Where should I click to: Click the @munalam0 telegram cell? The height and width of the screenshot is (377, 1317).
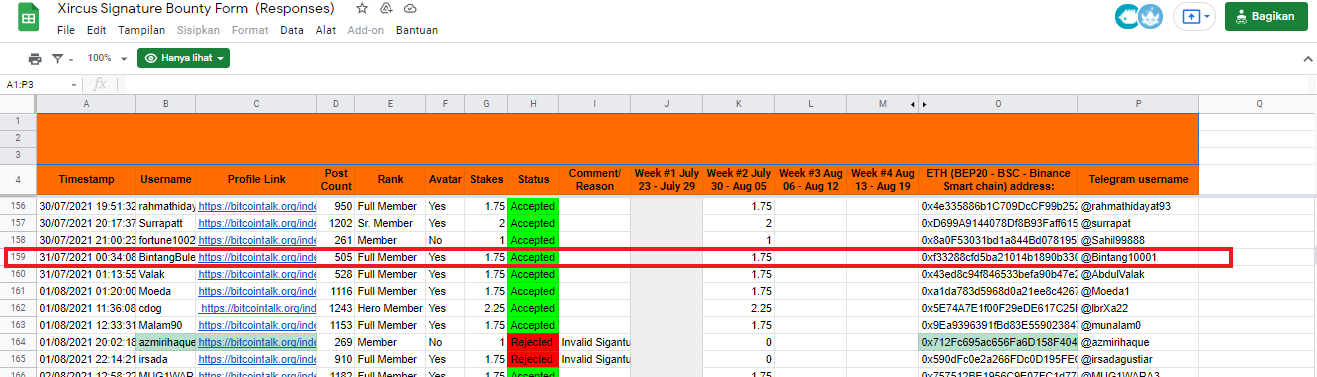coord(1138,325)
